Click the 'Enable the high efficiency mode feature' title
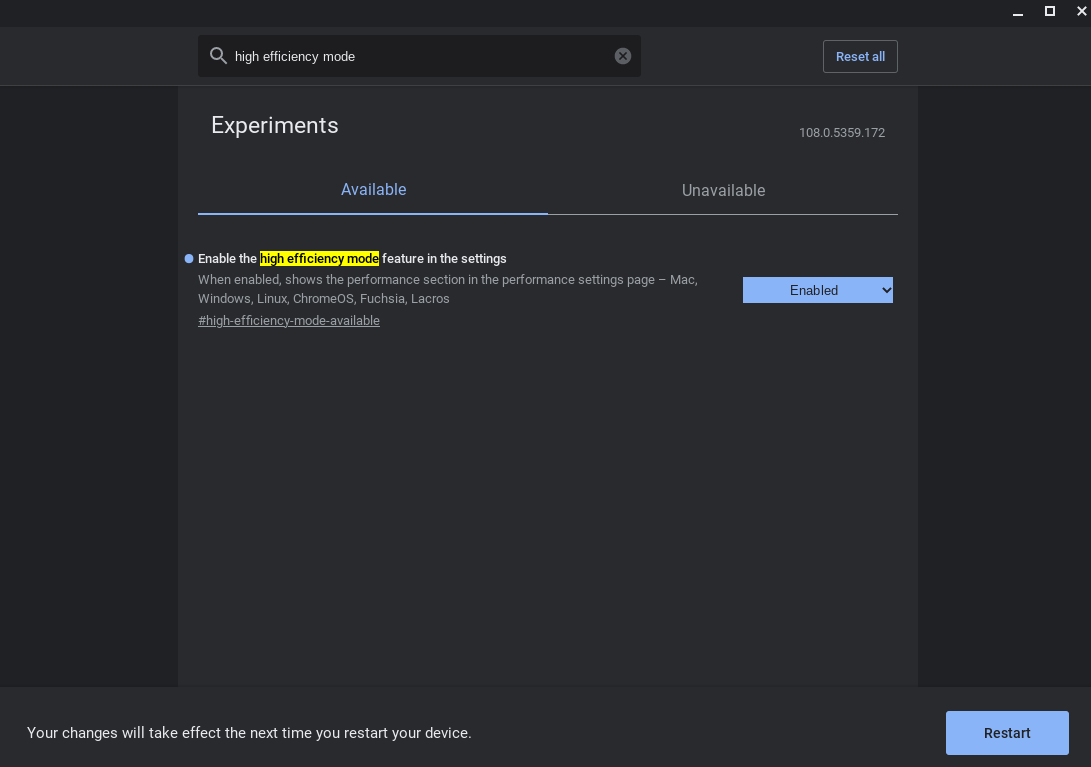 click(352, 259)
